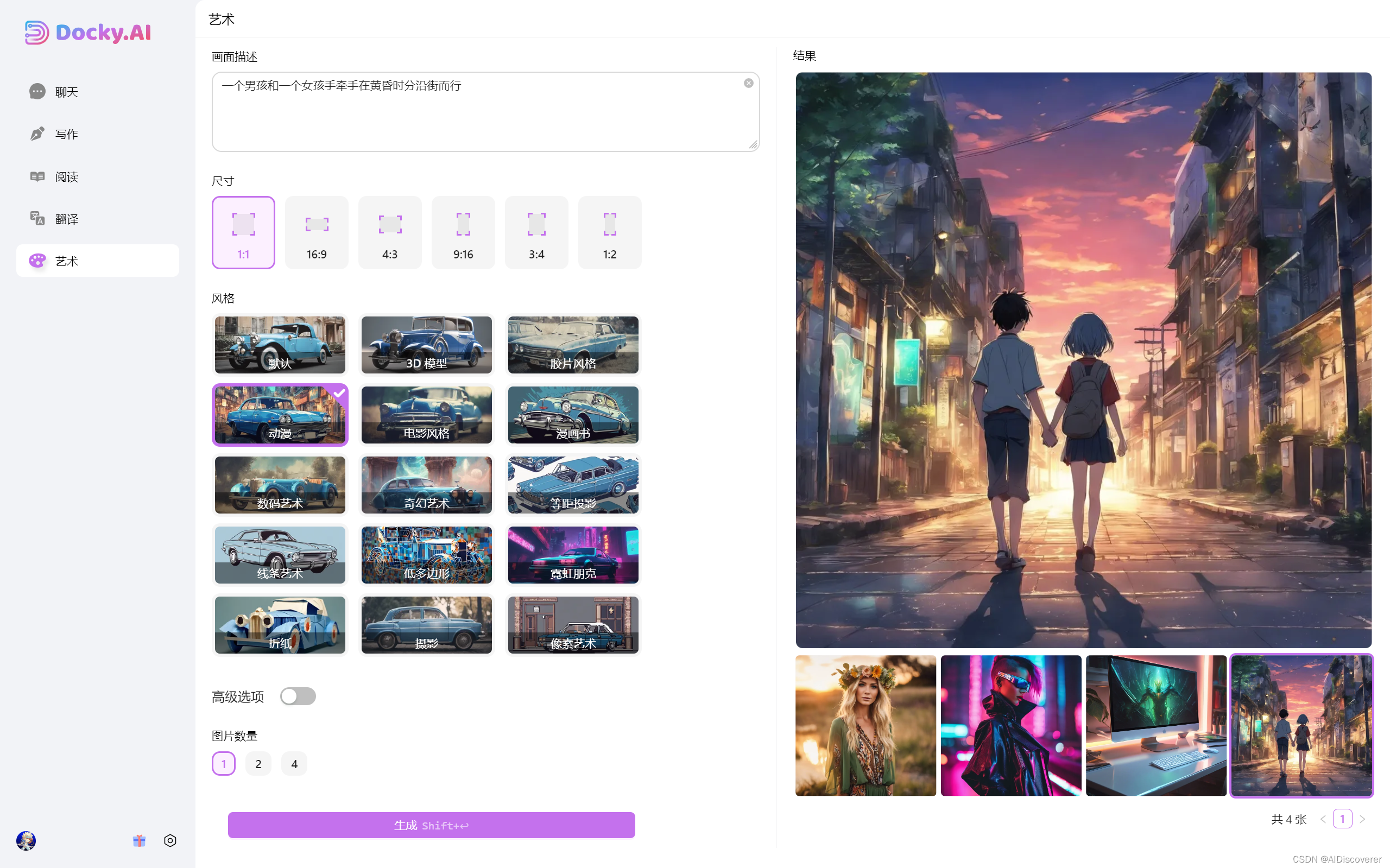
Task: Clear the prompt with the X icon
Action: tap(748, 83)
